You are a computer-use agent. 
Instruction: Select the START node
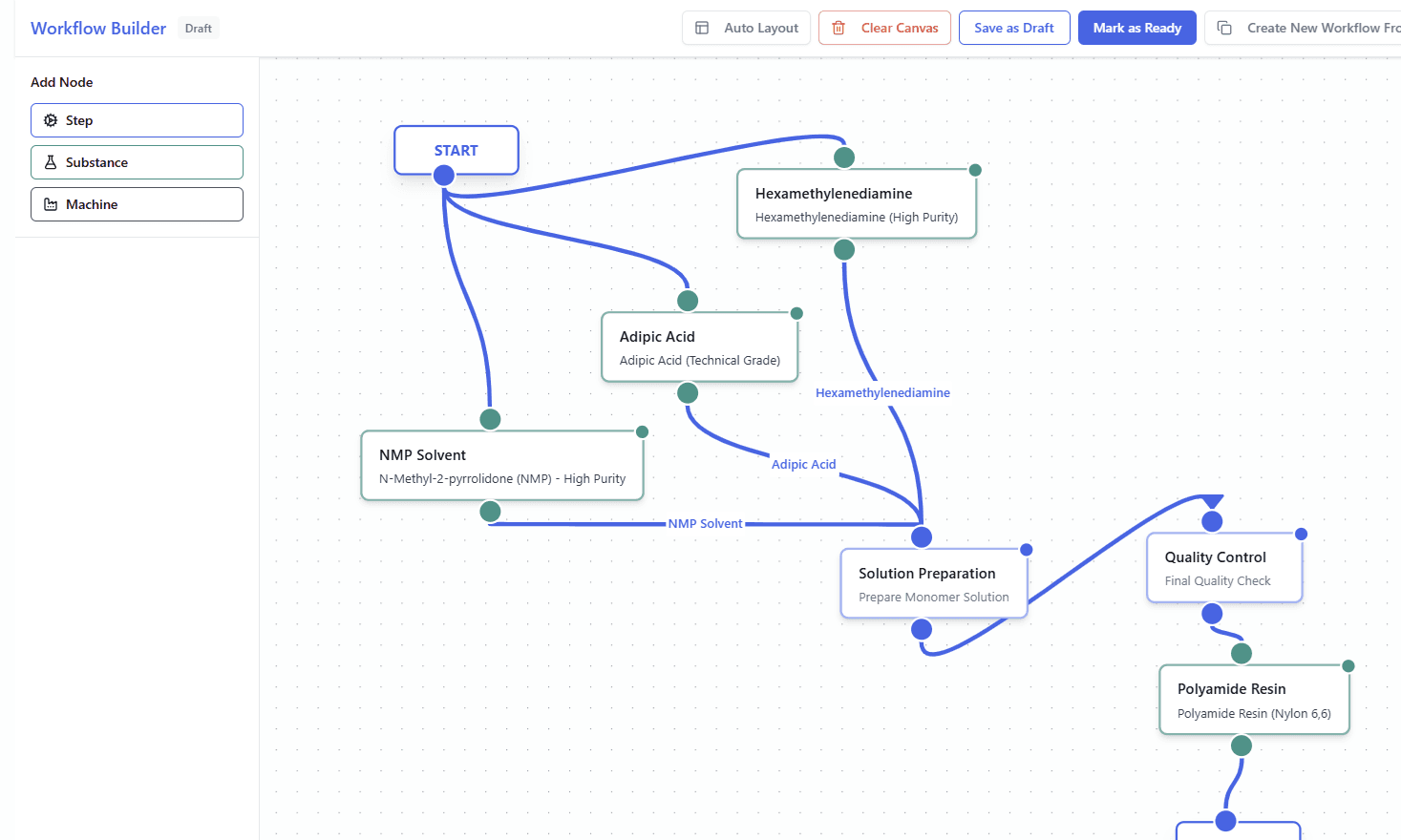456,150
